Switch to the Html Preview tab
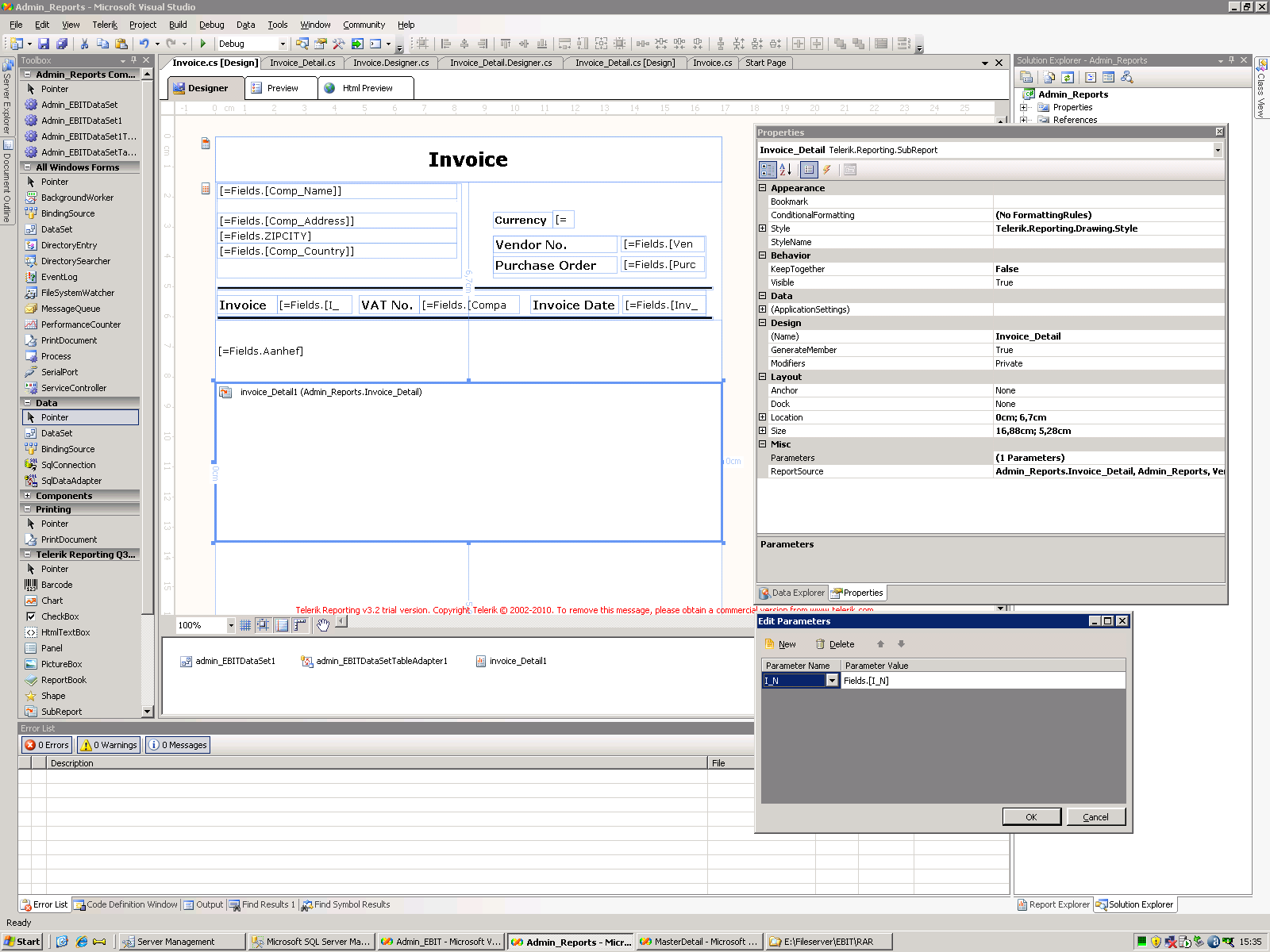 pos(367,88)
